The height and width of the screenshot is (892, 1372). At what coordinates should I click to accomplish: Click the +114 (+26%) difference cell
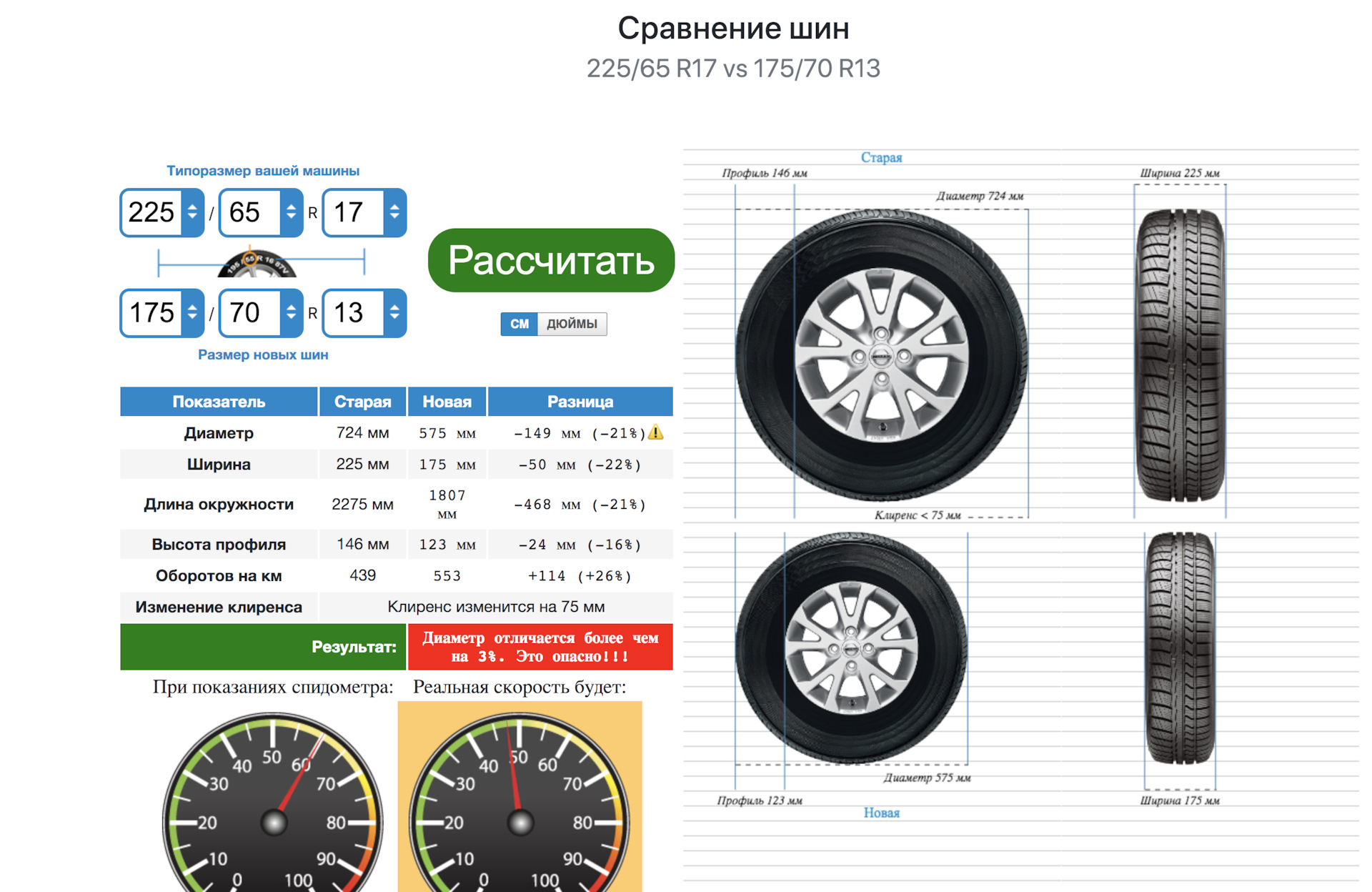tap(580, 576)
